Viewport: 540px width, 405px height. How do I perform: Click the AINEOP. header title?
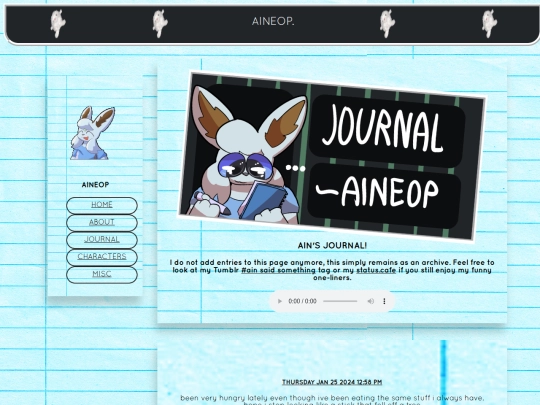273,21
